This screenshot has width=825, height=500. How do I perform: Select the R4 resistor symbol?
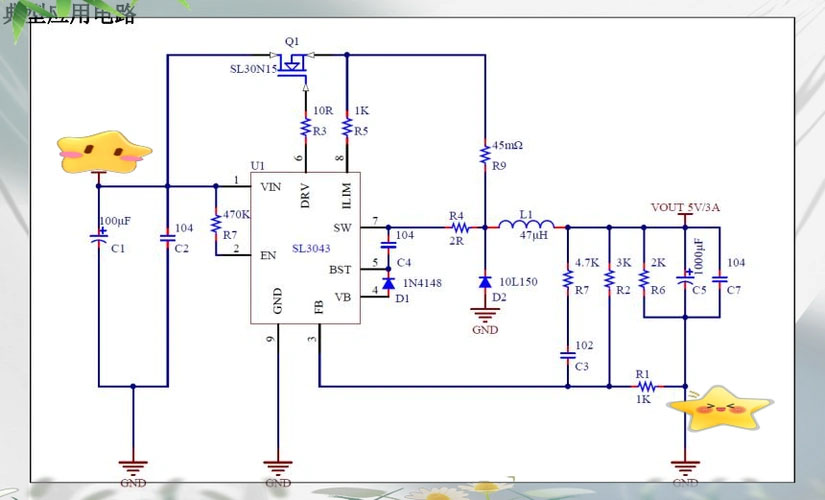point(460,227)
